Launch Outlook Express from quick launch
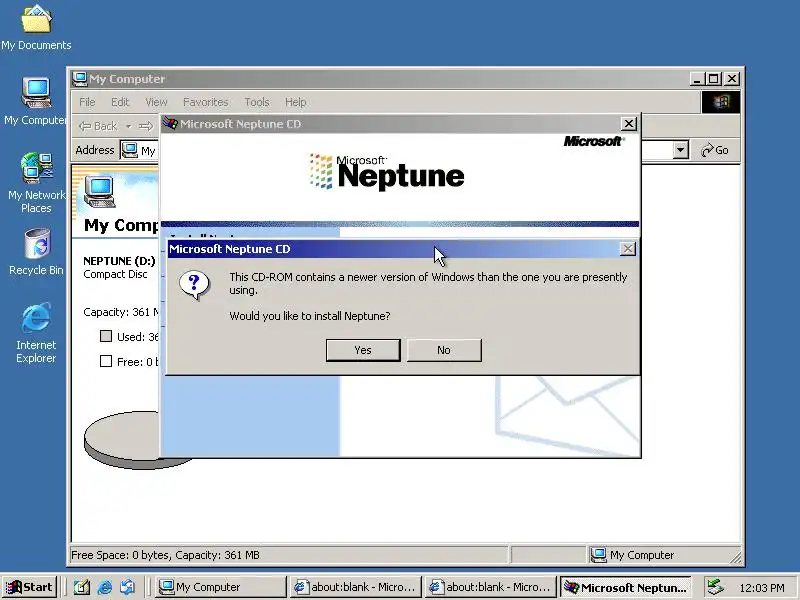Screen dimensions: 800x600 [128, 587]
